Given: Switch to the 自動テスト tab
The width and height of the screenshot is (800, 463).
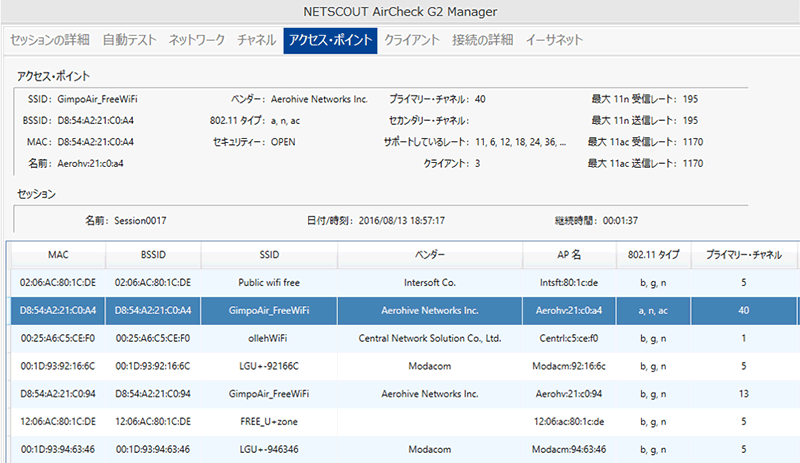Looking at the screenshot, I should click(128, 40).
